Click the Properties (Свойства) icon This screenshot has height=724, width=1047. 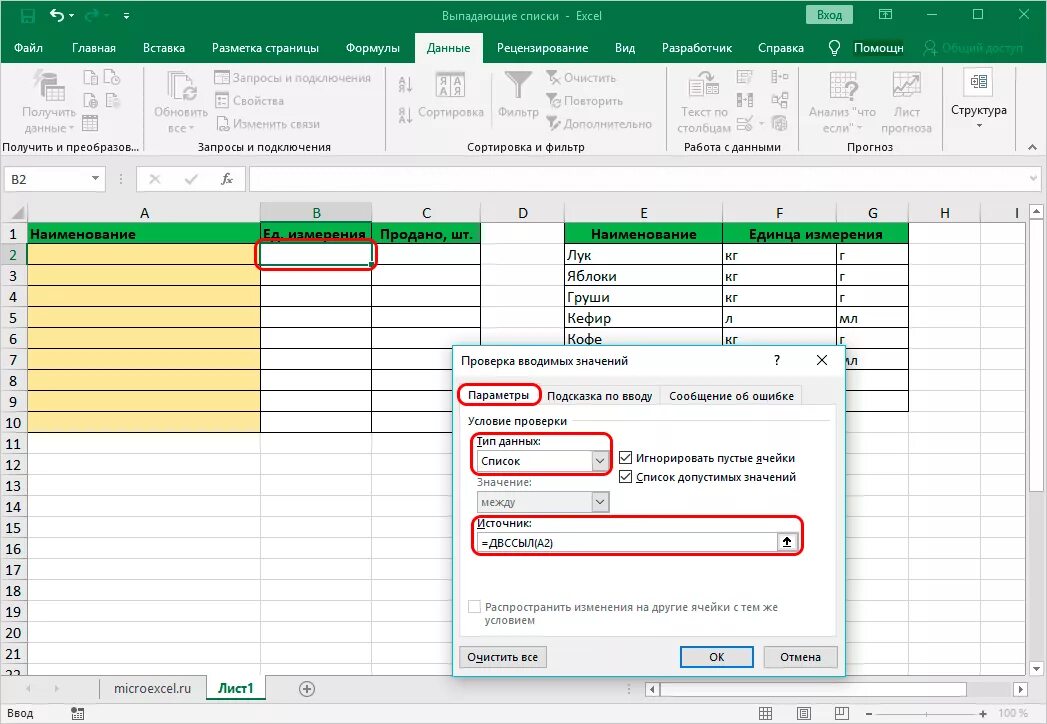click(222, 101)
